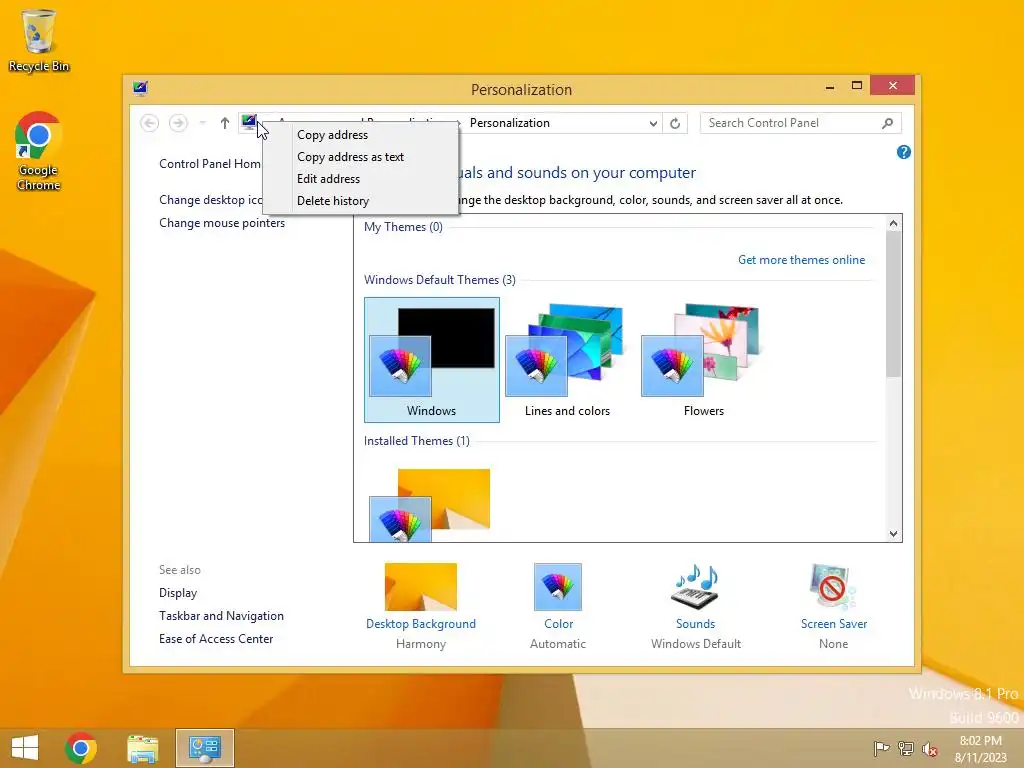
Task: Open the Start button on taskbar
Action: pyautogui.click(x=25, y=748)
